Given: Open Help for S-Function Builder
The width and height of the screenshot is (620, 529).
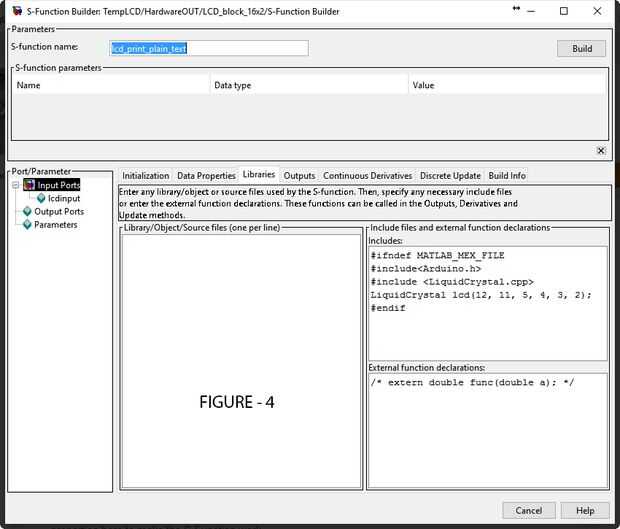Looking at the screenshot, I should pos(585,510).
